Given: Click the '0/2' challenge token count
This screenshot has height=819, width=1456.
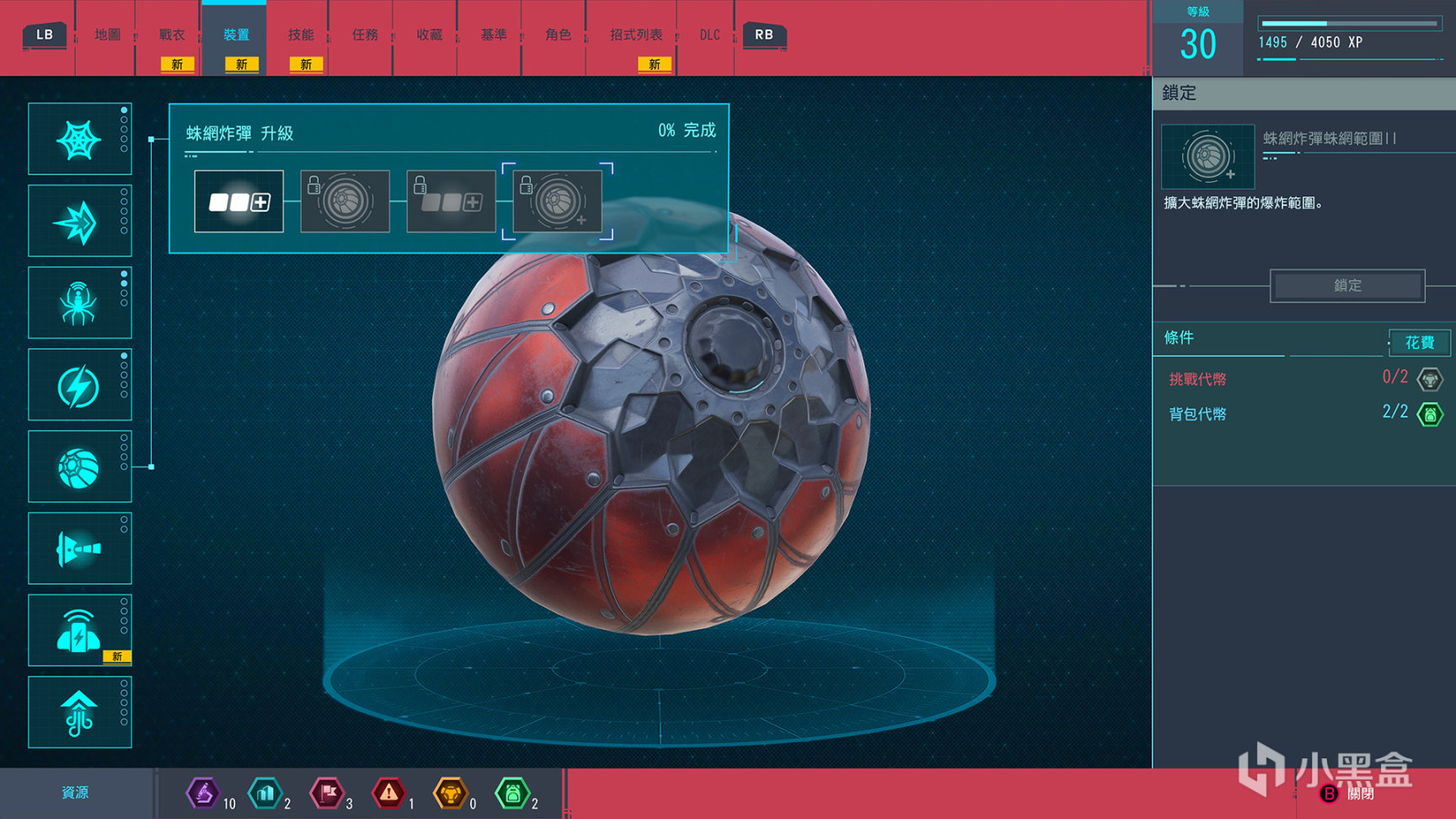Looking at the screenshot, I should tap(1395, 377).
